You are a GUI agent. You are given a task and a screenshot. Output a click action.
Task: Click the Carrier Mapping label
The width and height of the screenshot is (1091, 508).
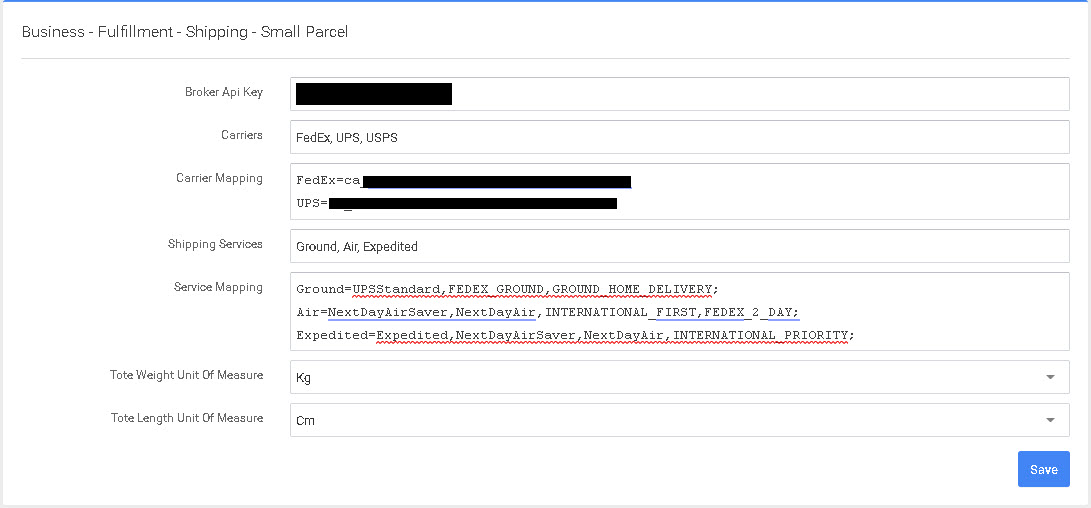219,178
